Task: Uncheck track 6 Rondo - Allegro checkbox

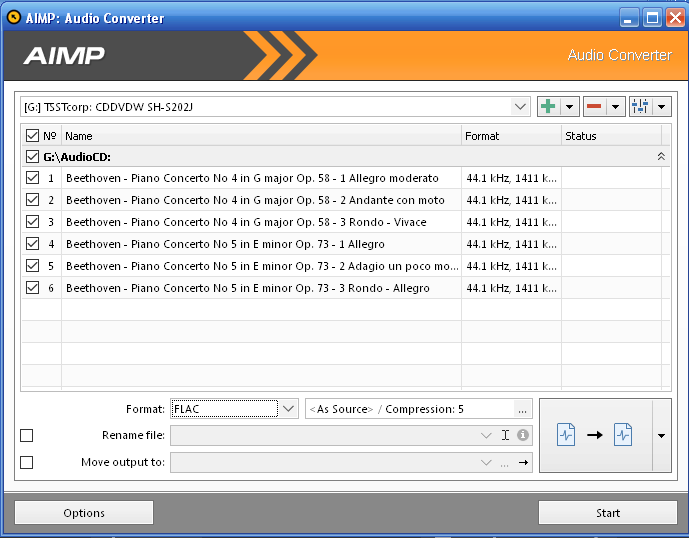Action: pyautogui.click(x=32, y=287)
